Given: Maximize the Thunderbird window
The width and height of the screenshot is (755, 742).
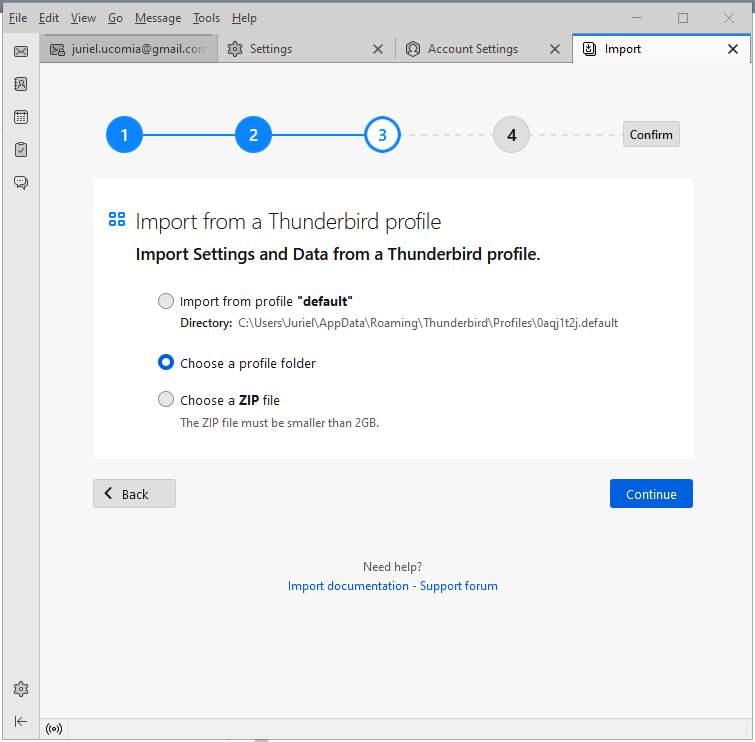Looking at the screenshot, I should 683,18.
